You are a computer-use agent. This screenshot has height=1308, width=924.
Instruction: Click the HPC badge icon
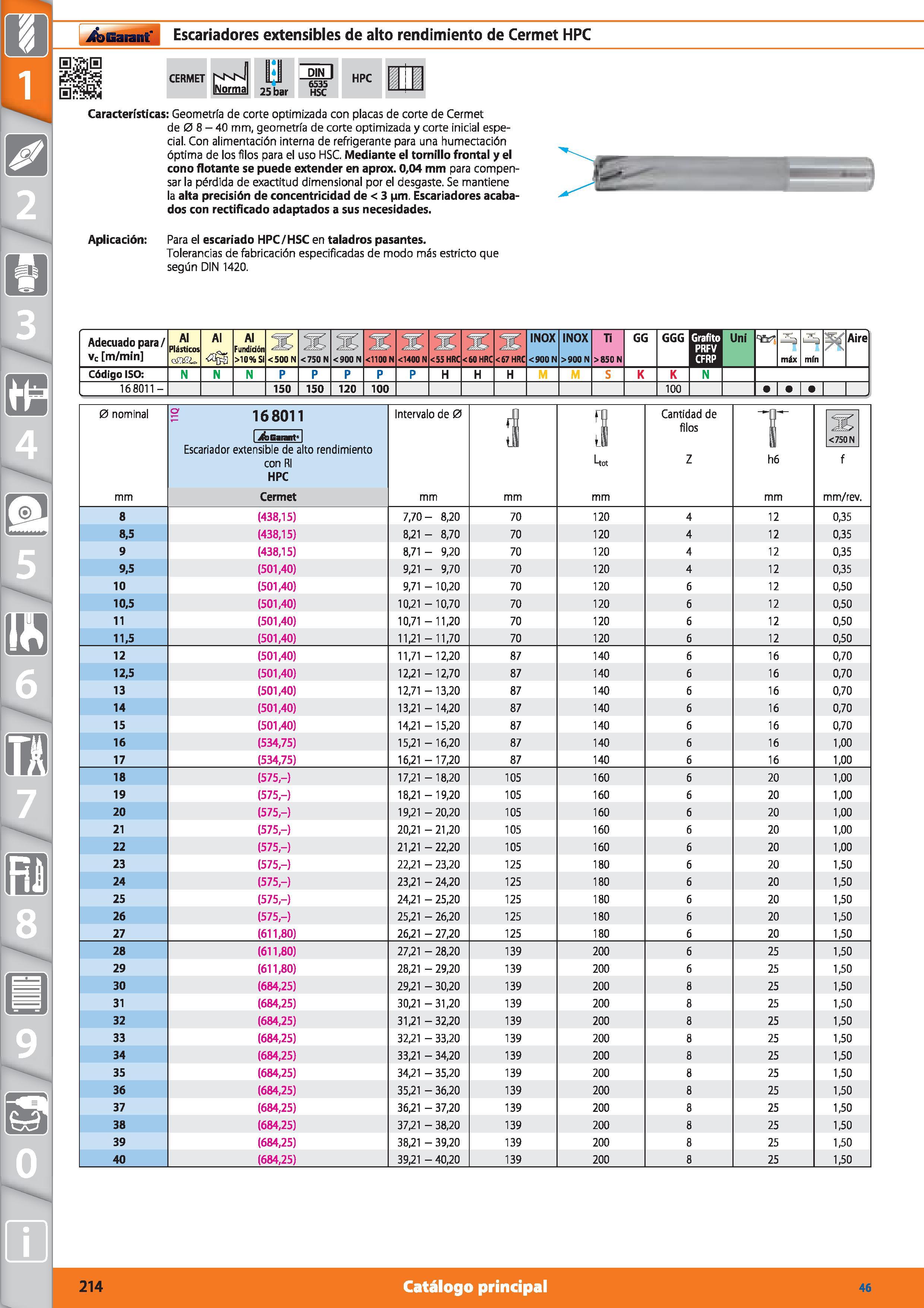pyautogui.click(x=362, y=78)
